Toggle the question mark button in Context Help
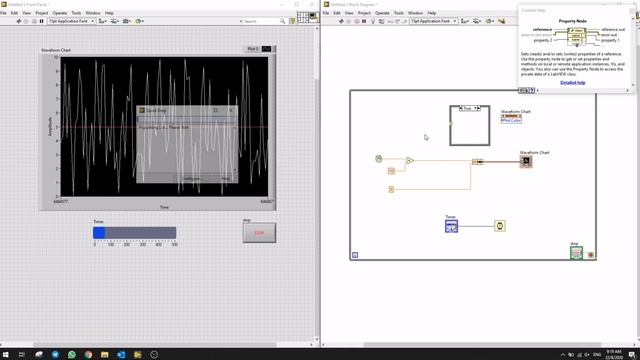The width and height of the screenshot is (640, 360). click(x=532, y=91)
